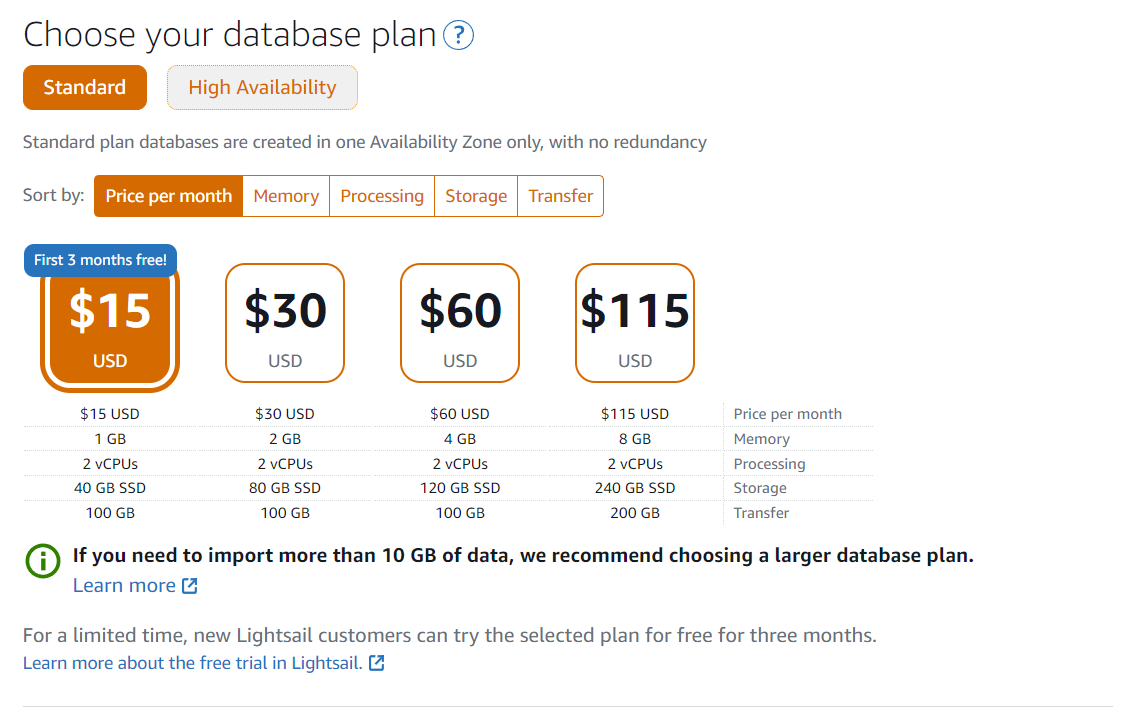Open the Learn more link

[124, 586]
